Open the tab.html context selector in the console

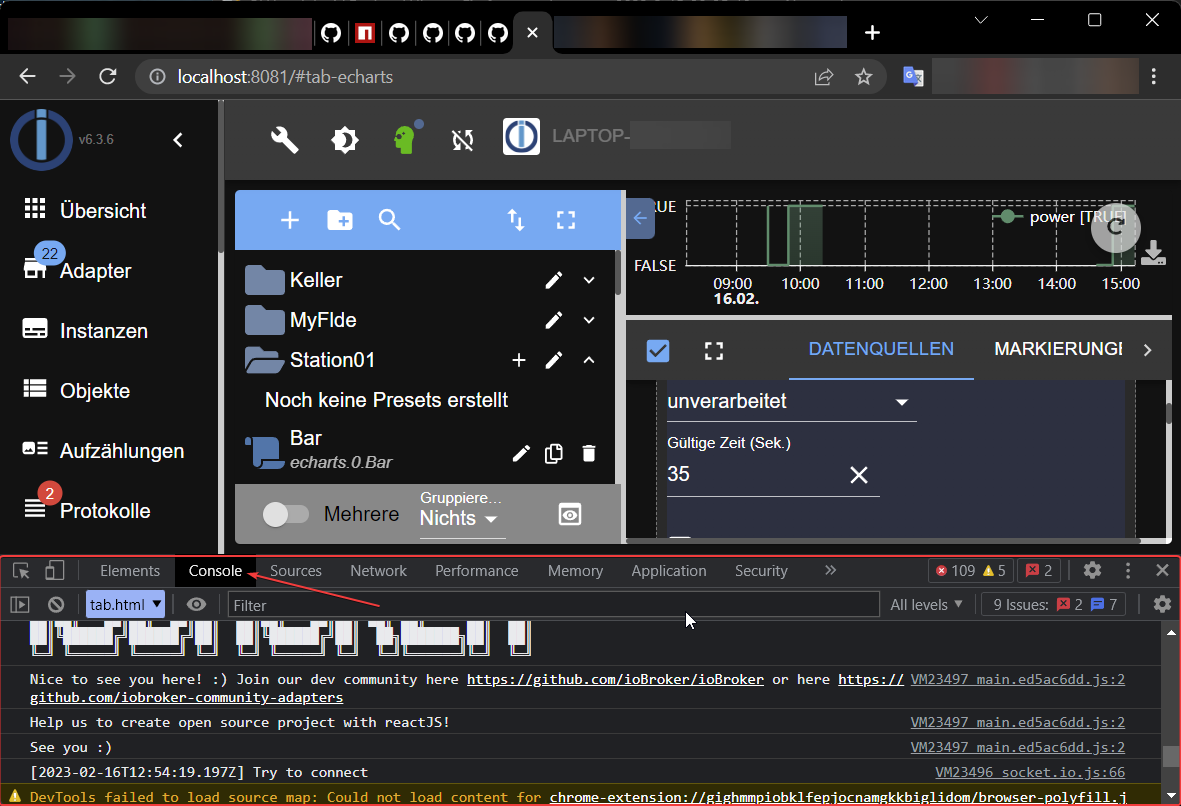(125, 604)
